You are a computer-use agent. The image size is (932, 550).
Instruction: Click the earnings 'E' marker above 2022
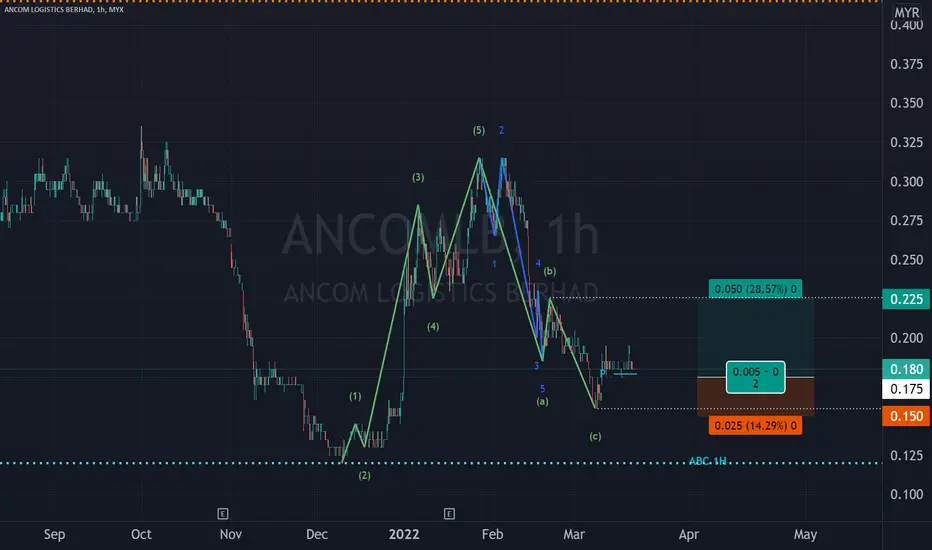(x=449, y=513)
